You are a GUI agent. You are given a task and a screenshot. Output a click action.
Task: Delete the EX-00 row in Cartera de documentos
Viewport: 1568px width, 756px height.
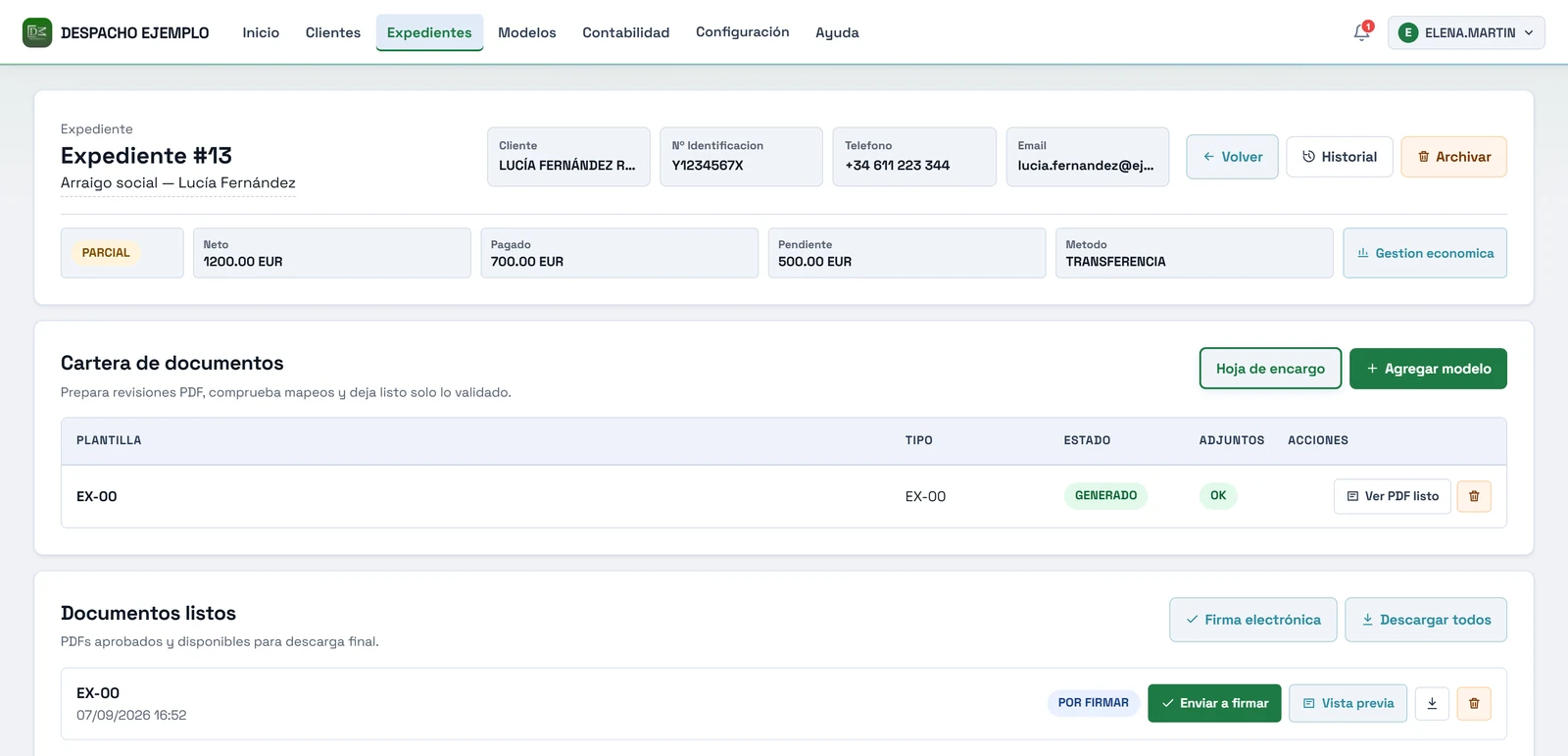tap(1474, 496)
